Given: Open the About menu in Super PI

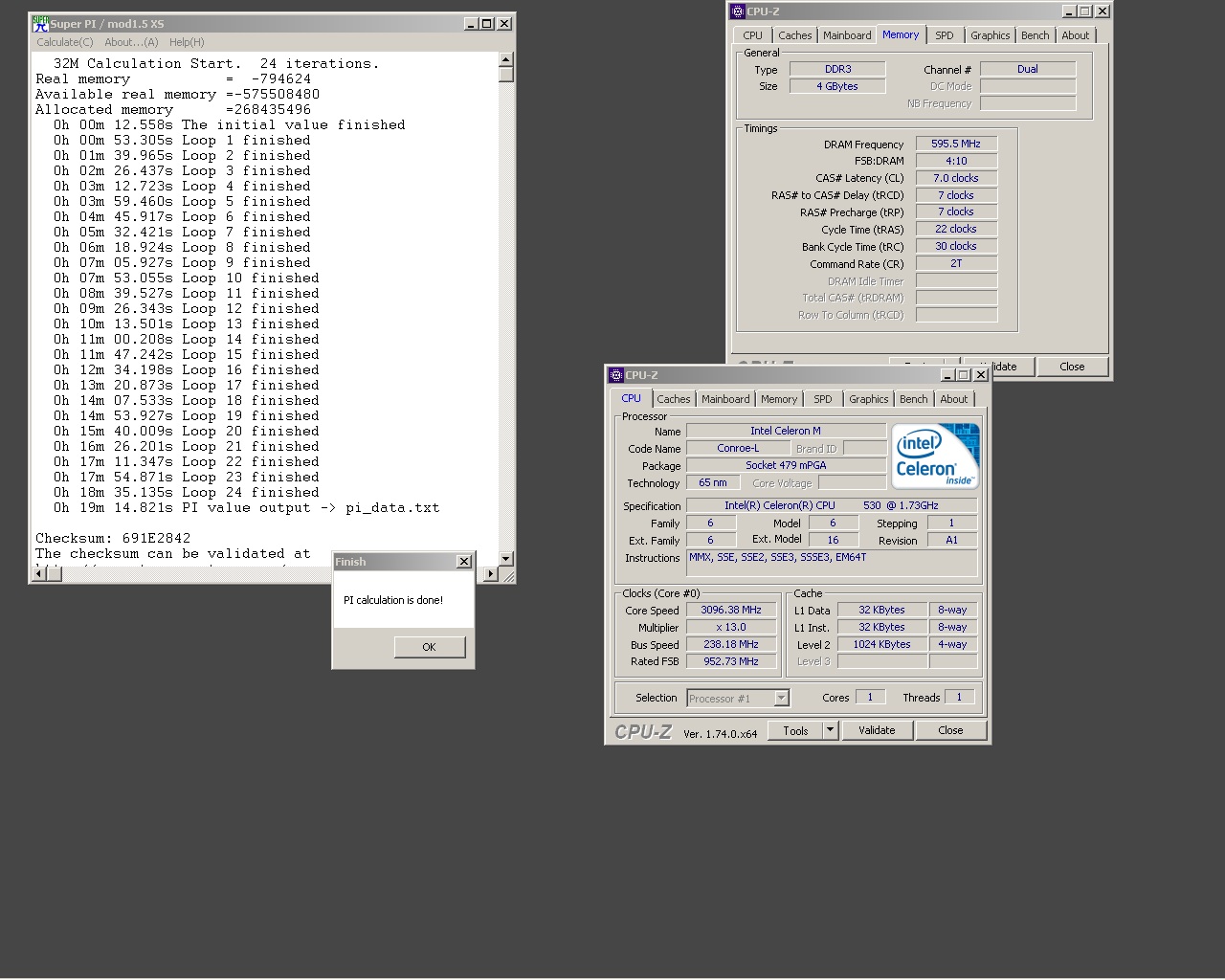Looking at the screenshot, I should pyautogui.click(x=131, y=42).
